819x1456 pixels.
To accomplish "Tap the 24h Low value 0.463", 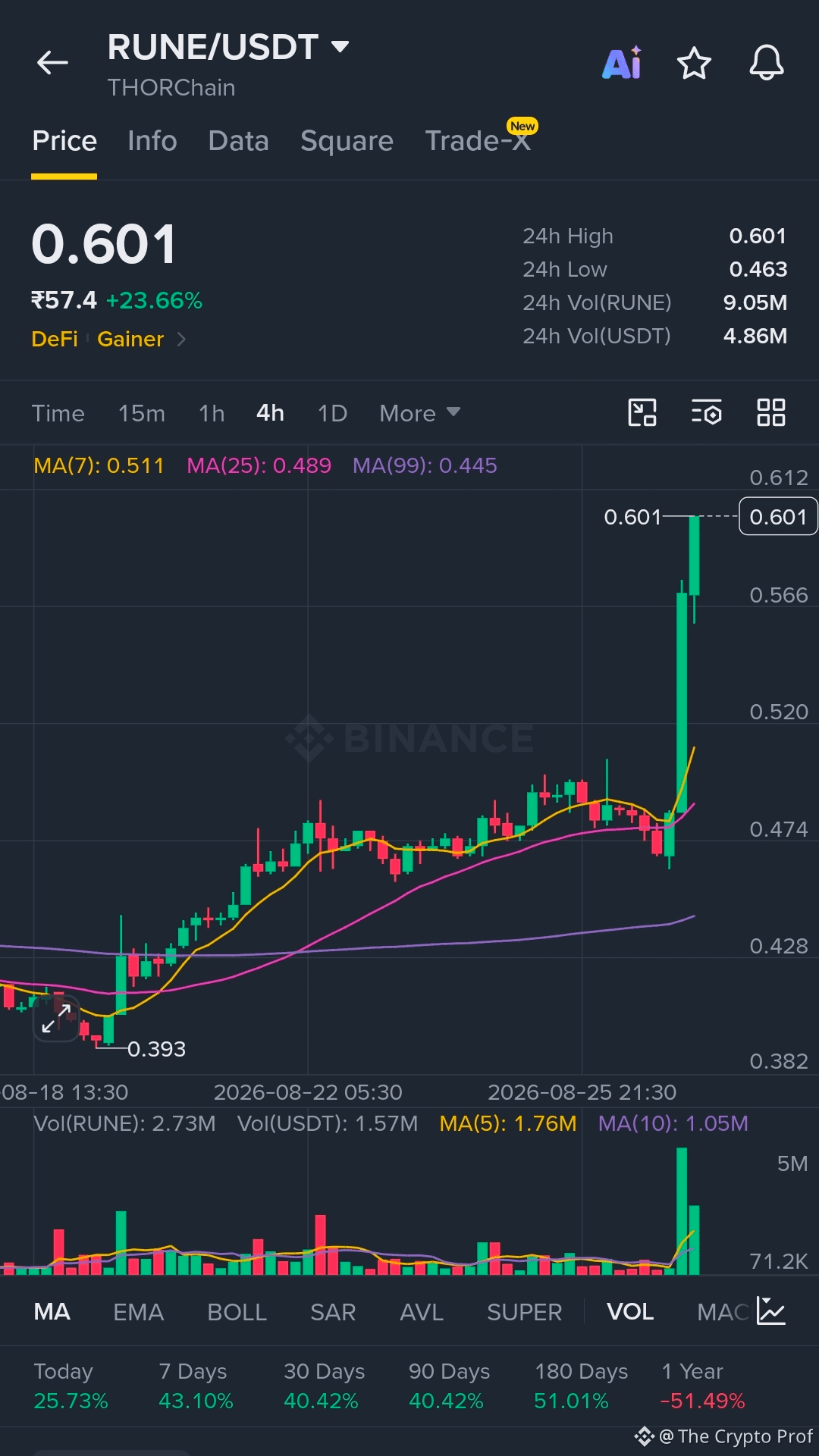I will [758, 269].
